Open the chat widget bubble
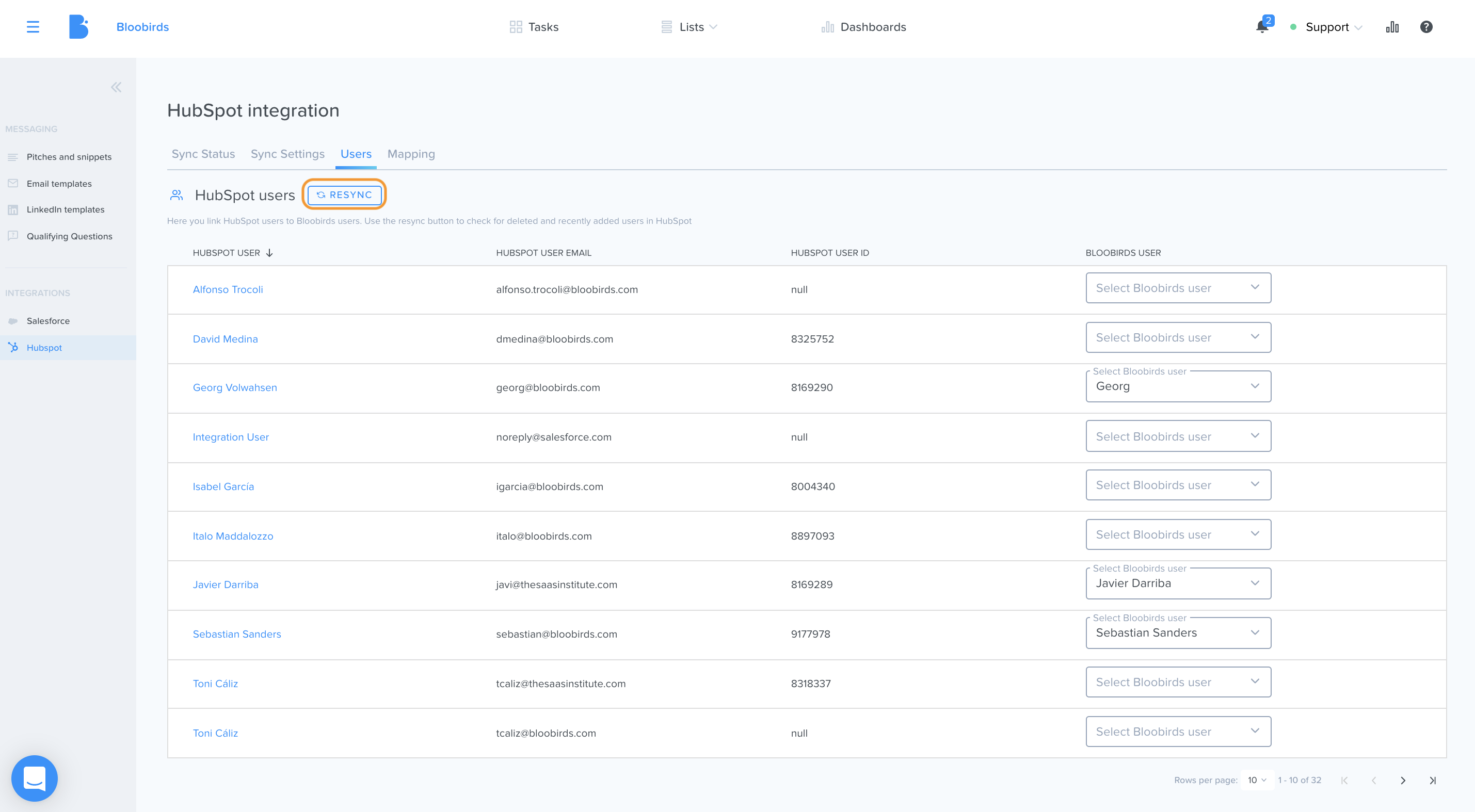Screen dimensions: 1475x812 coord(35,778)
